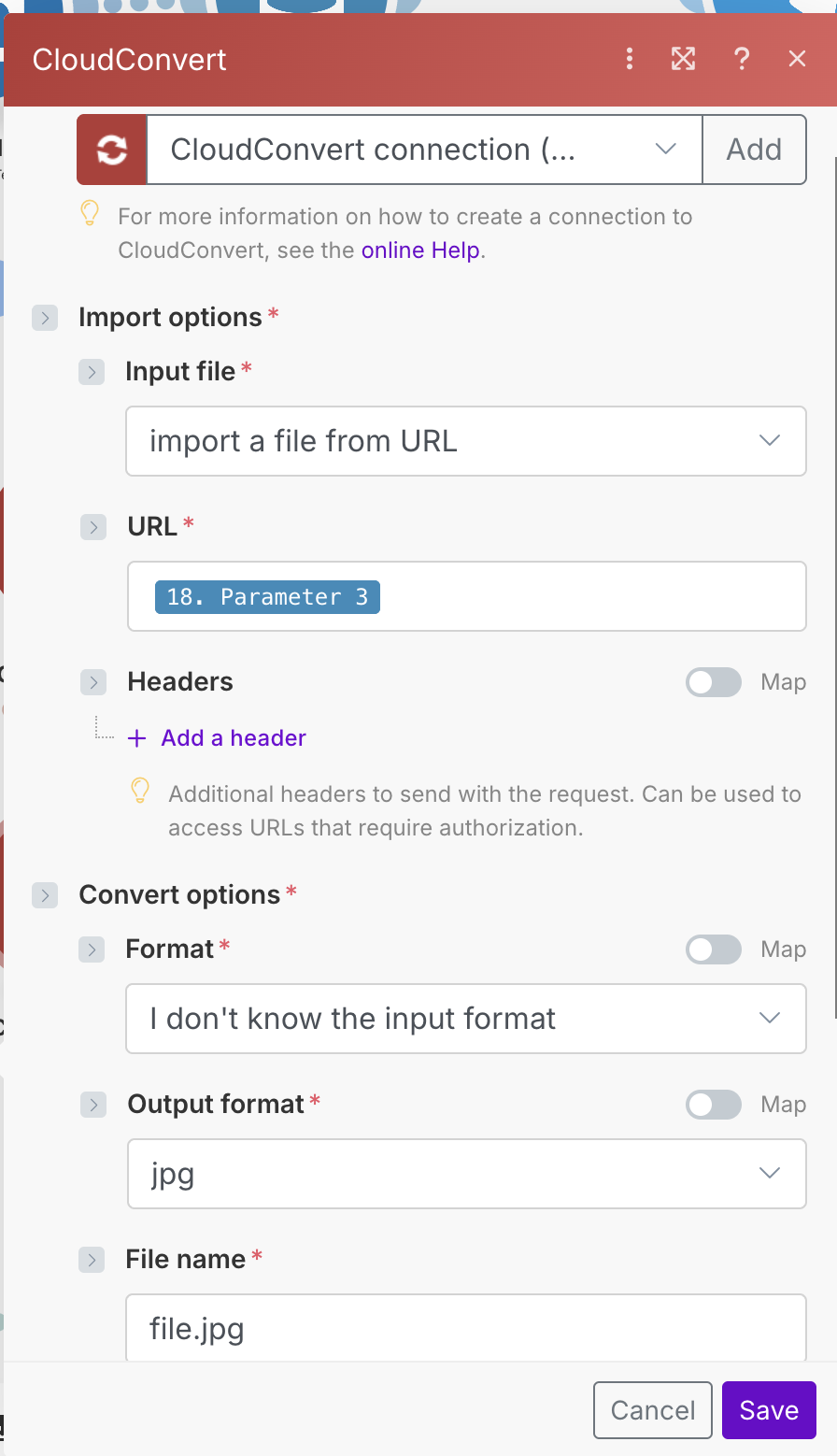The height and width of the screenshot is (1456, 837).
Task: Open the online Help link
Action: [420, 250]
